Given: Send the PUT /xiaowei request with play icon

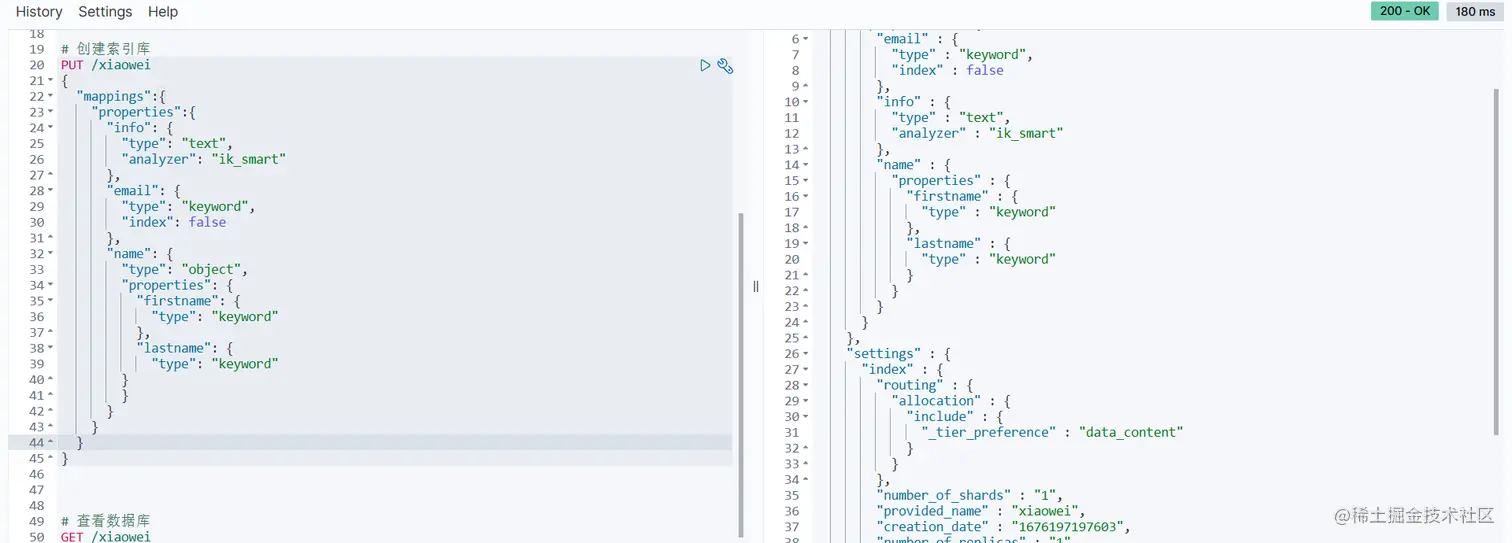Looking at the screenshot, I should pyautogui.click(x=705, y=65).
